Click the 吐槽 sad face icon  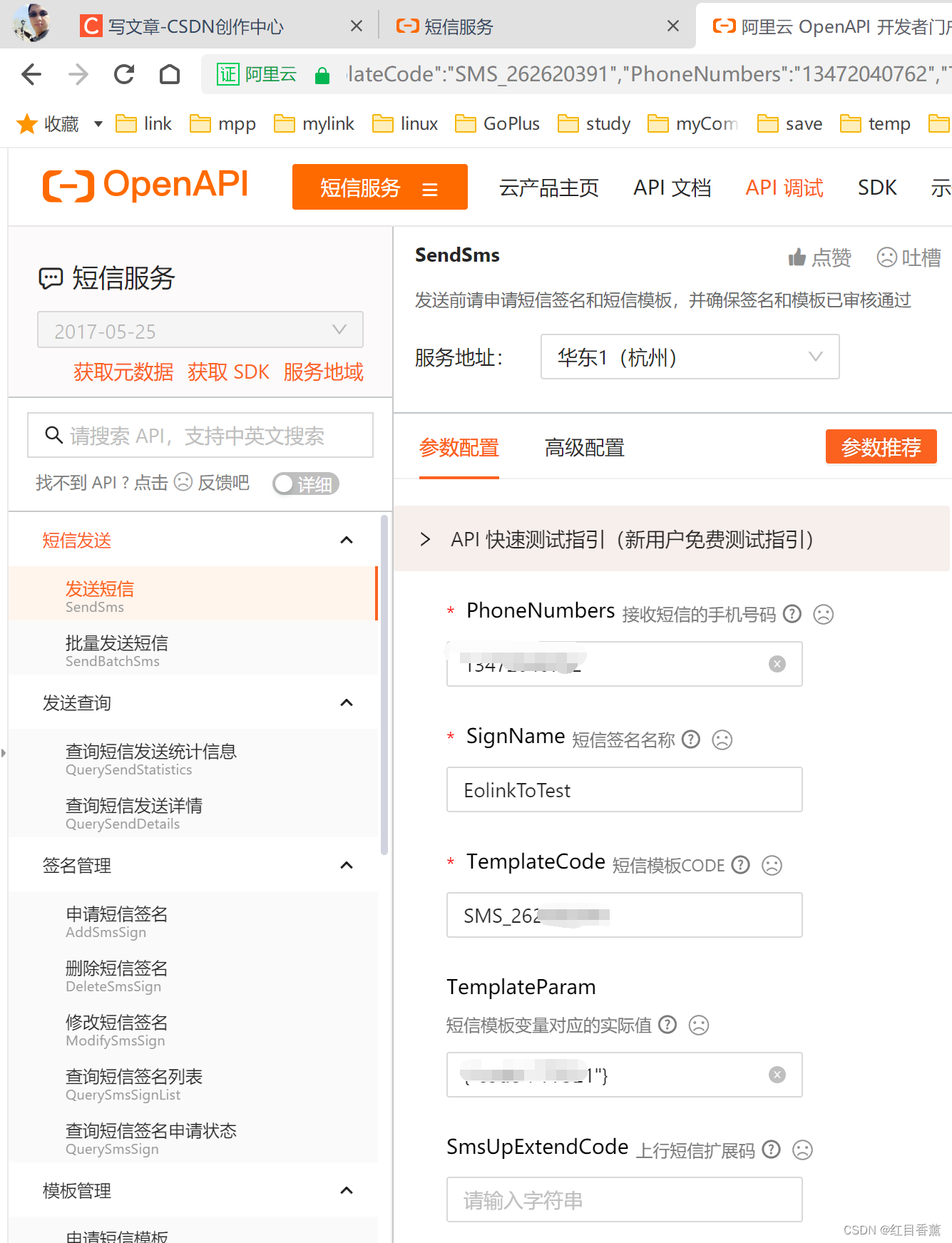pyautogui.click(x=886, y=257)
